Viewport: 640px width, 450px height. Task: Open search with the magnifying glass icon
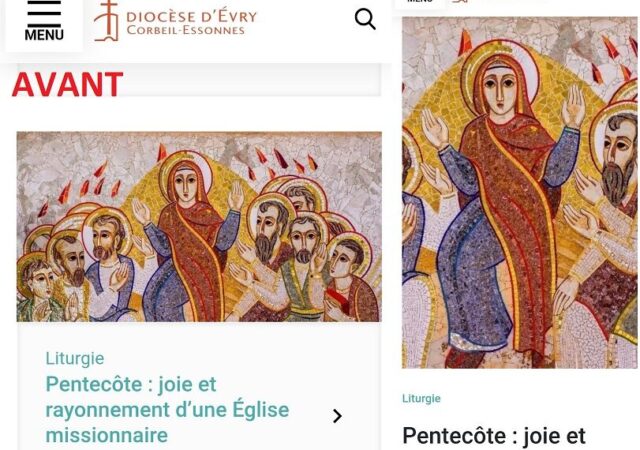365,19
